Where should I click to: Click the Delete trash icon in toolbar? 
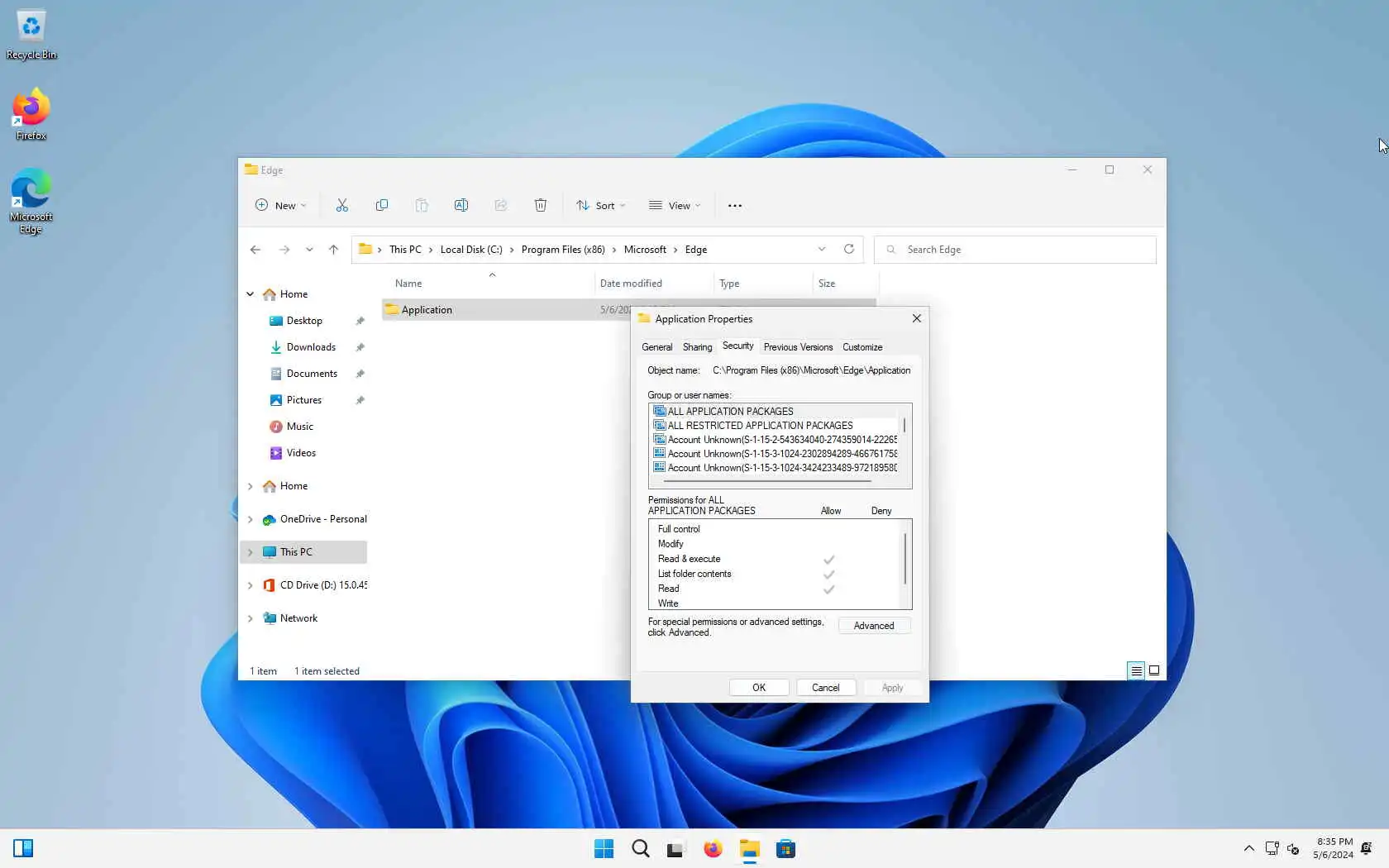(541, 205)
